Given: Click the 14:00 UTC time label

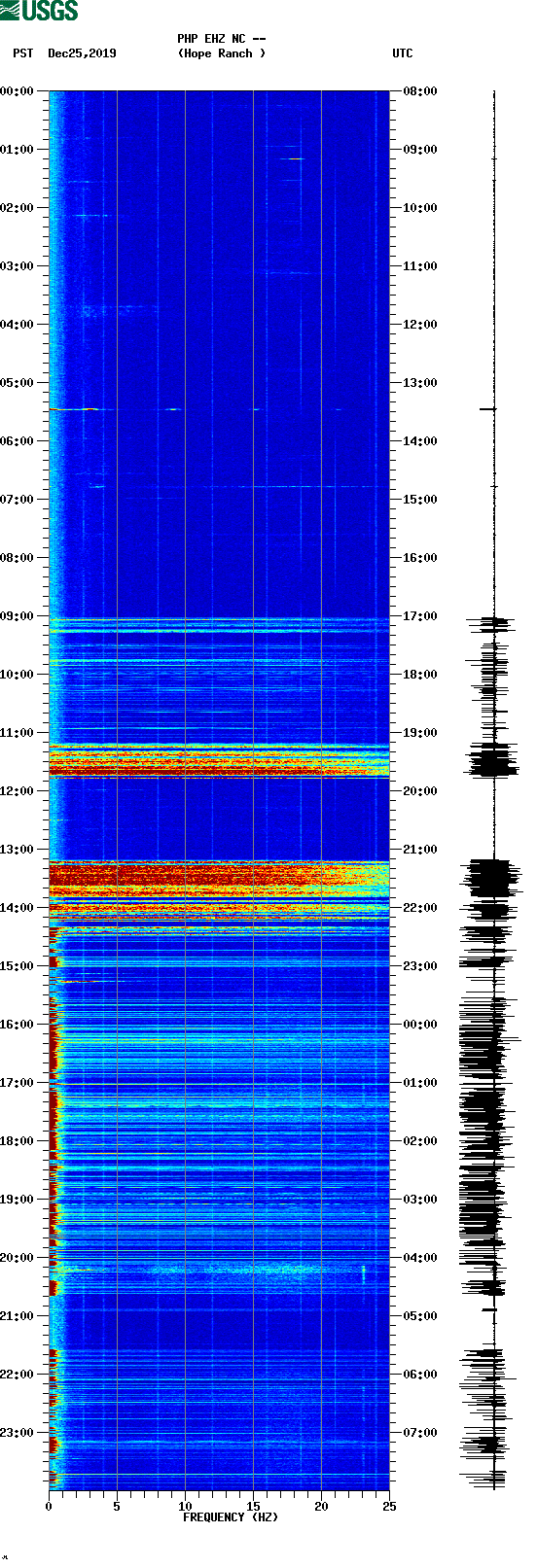Looking at the screenshot, I should click(x=420, y=441).
